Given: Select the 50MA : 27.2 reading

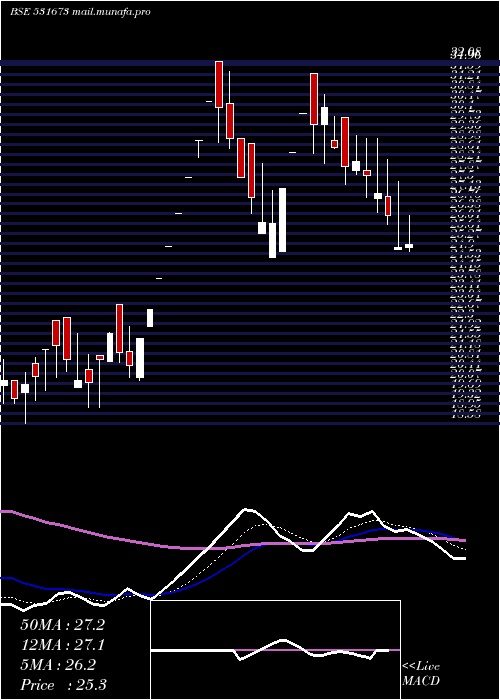Looking at the screenshot, I should 62,625.
